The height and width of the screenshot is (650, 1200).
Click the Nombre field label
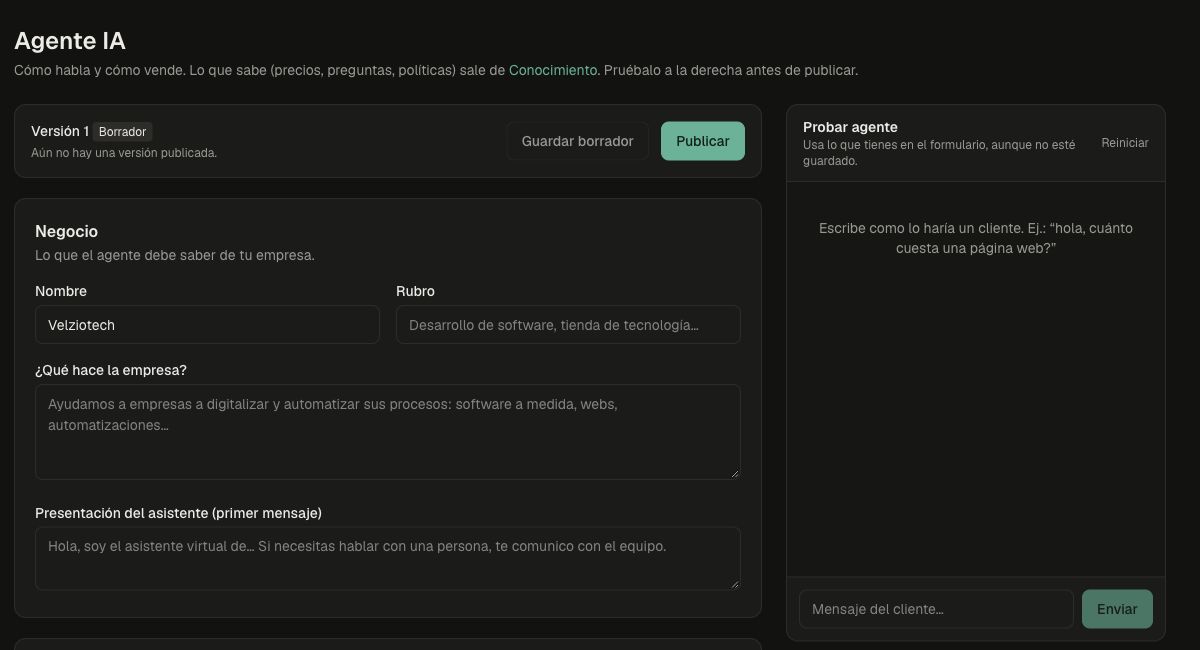click(x=61, y=291)
